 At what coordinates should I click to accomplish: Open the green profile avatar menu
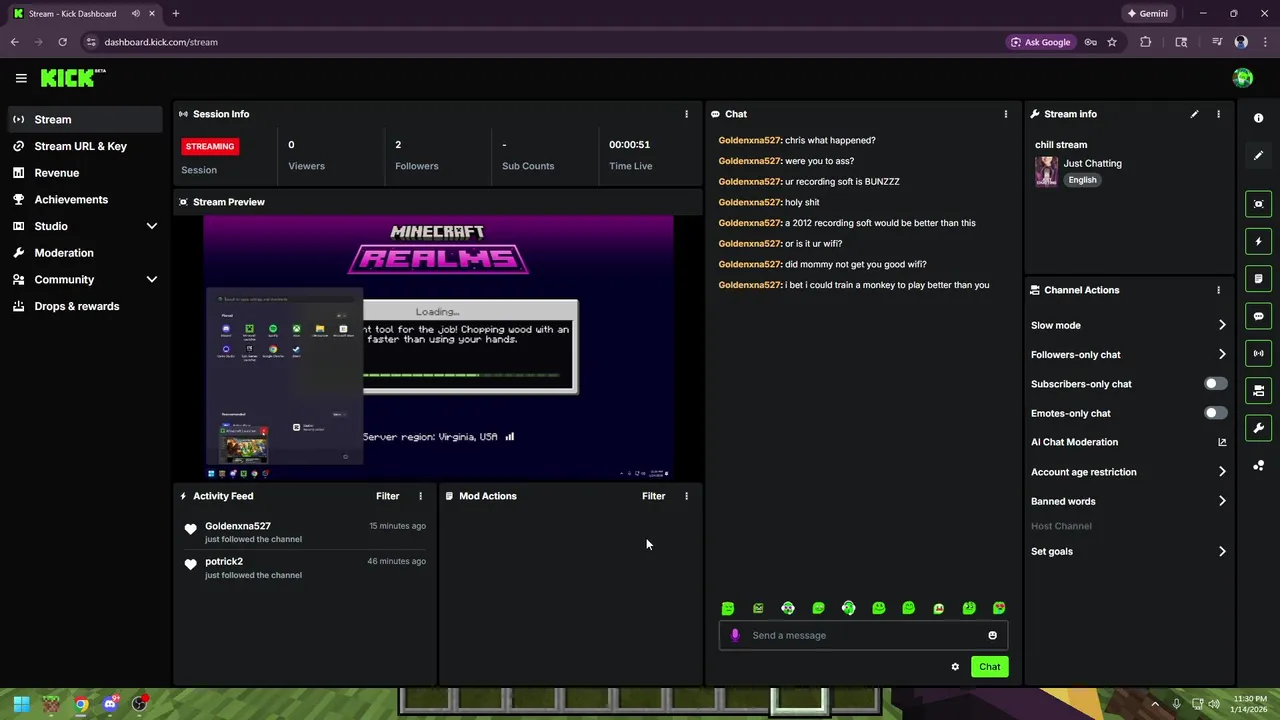point(1243,78)
